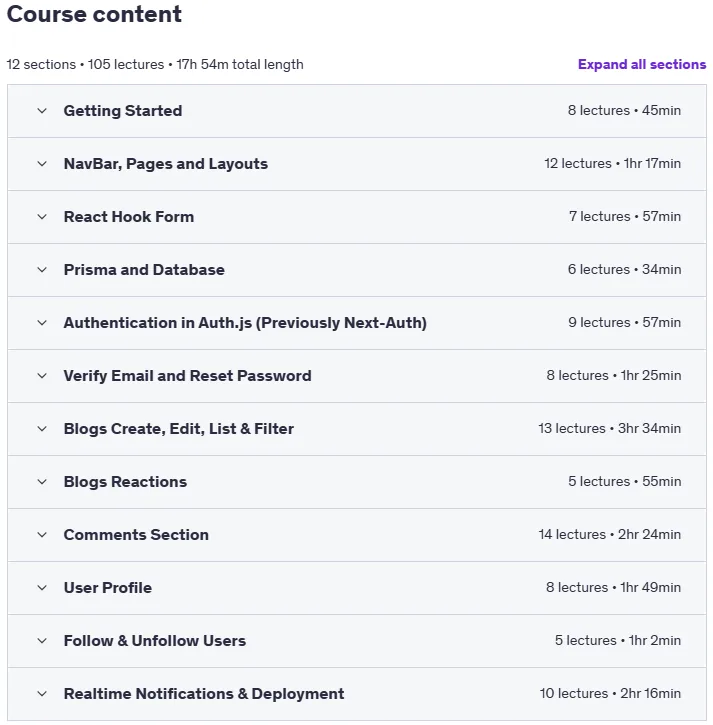
Task: Open chevron for Blogs Create, Edit, List & Filter
Action: point(42,429)
